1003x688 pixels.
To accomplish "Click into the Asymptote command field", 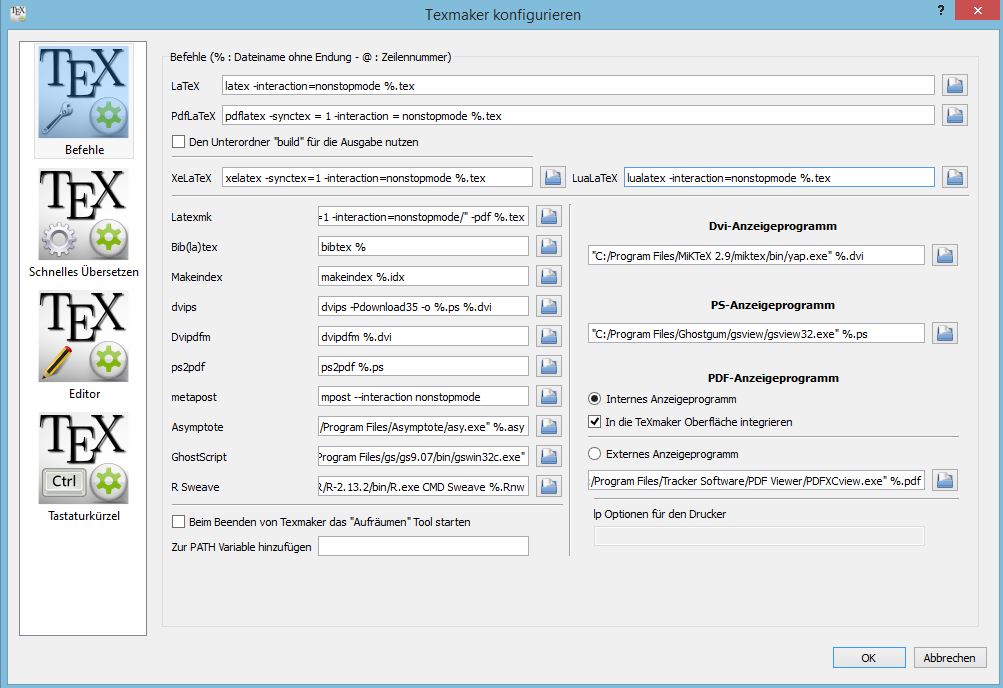I will (423, 427).
